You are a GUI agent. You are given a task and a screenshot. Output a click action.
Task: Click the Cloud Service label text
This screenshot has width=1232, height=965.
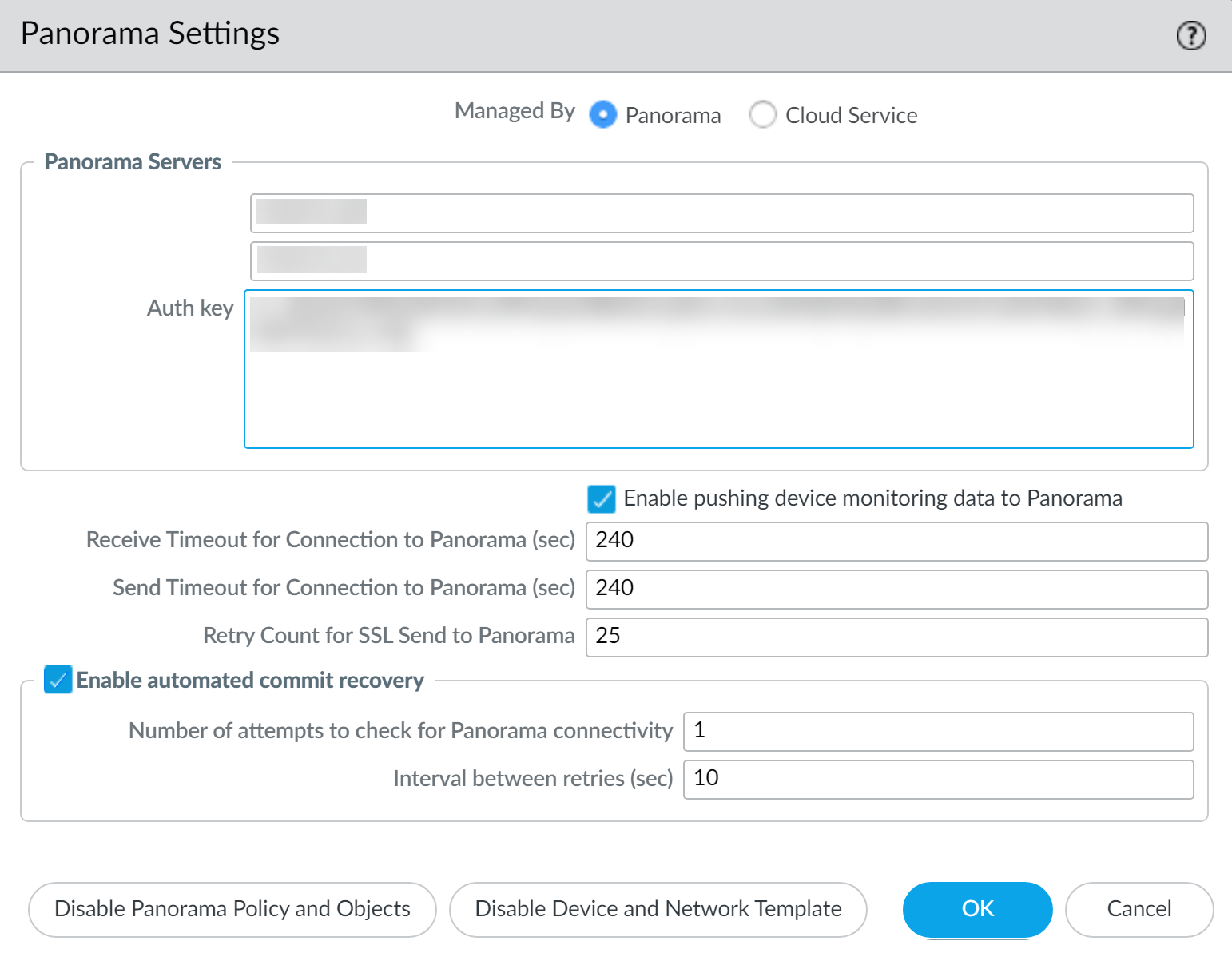coord(851,116)
